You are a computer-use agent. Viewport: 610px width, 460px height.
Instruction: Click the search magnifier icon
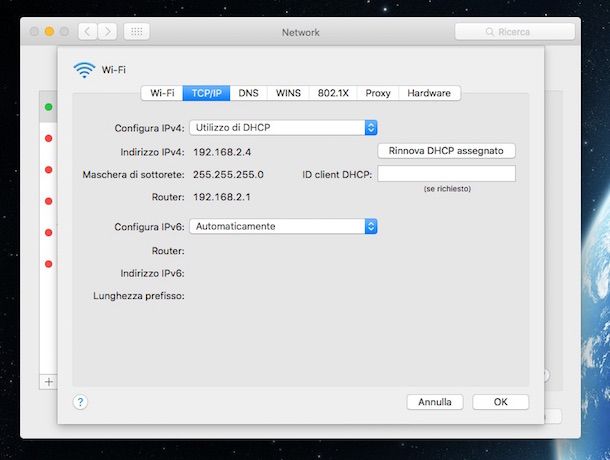pos(489,32)
